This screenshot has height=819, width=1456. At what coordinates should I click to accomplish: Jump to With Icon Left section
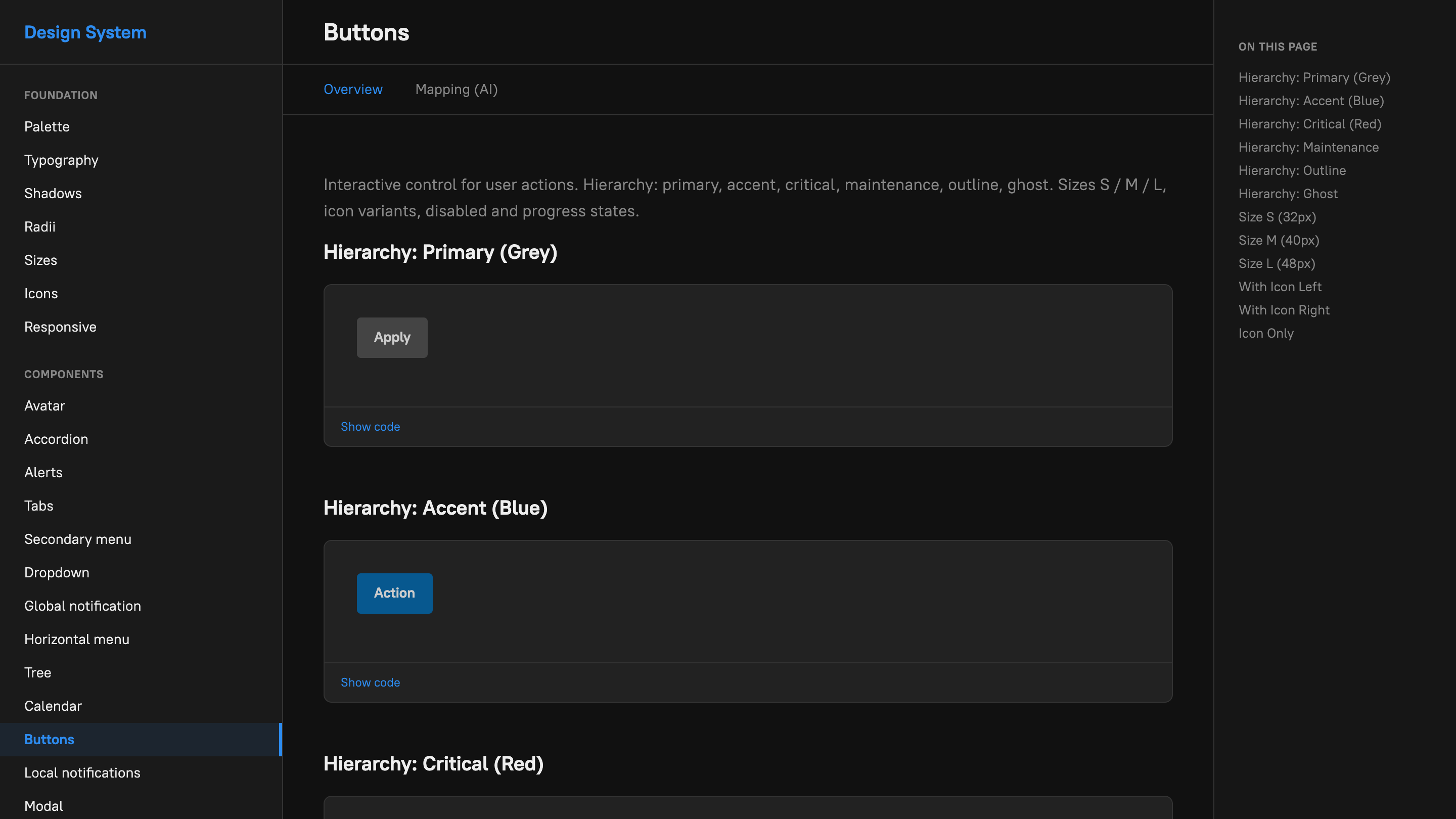click(x=1280, y=287)
